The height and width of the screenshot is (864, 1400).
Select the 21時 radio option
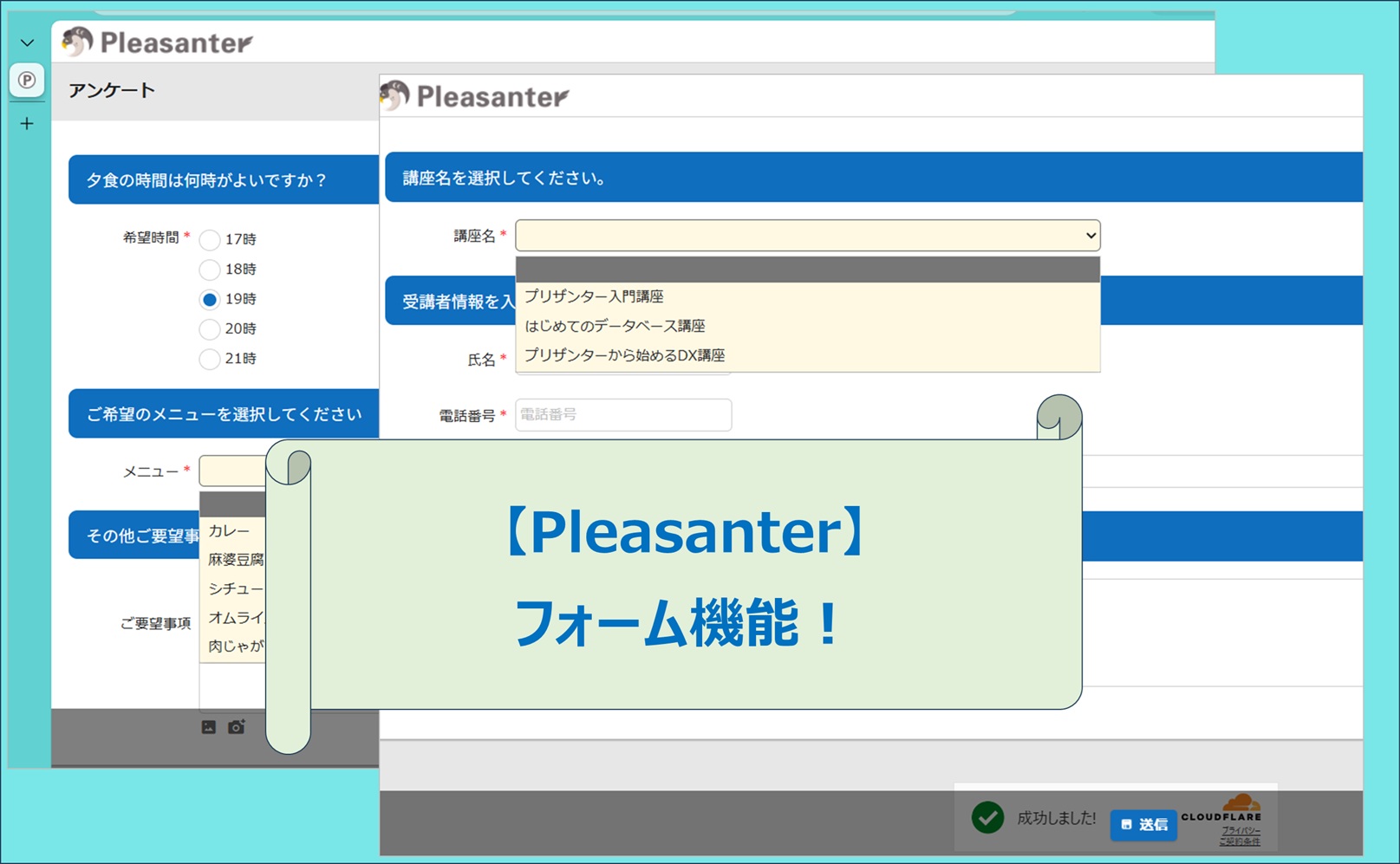pos(209,359)
